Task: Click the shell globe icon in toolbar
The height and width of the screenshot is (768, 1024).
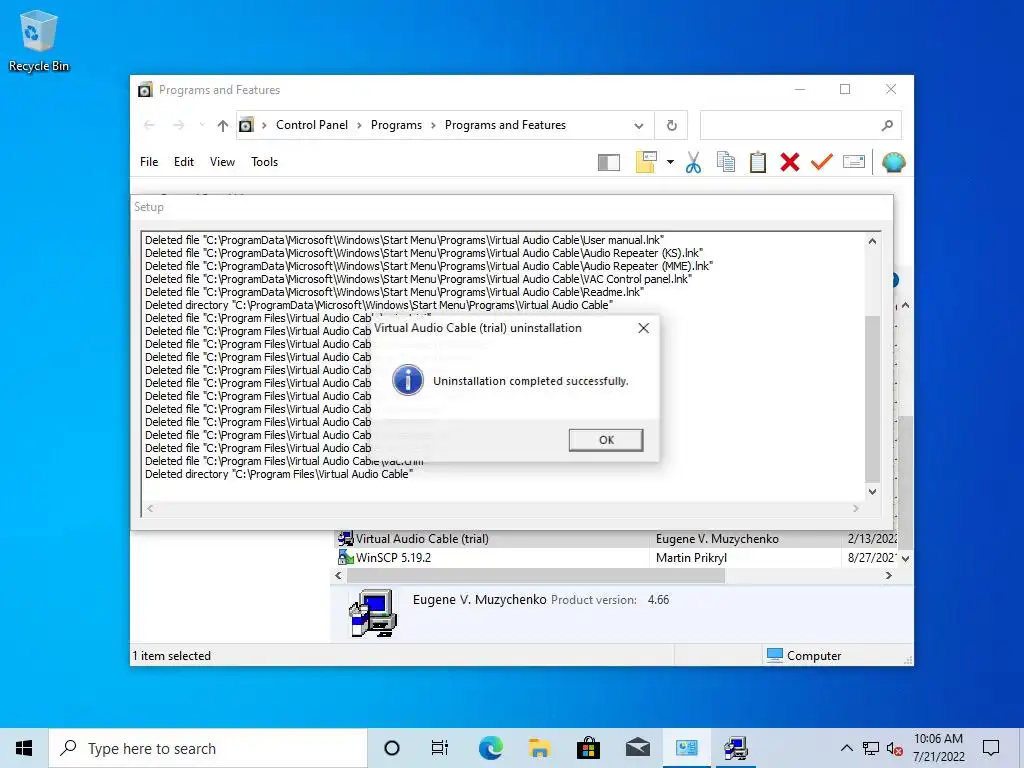Action: coord(893,162)
